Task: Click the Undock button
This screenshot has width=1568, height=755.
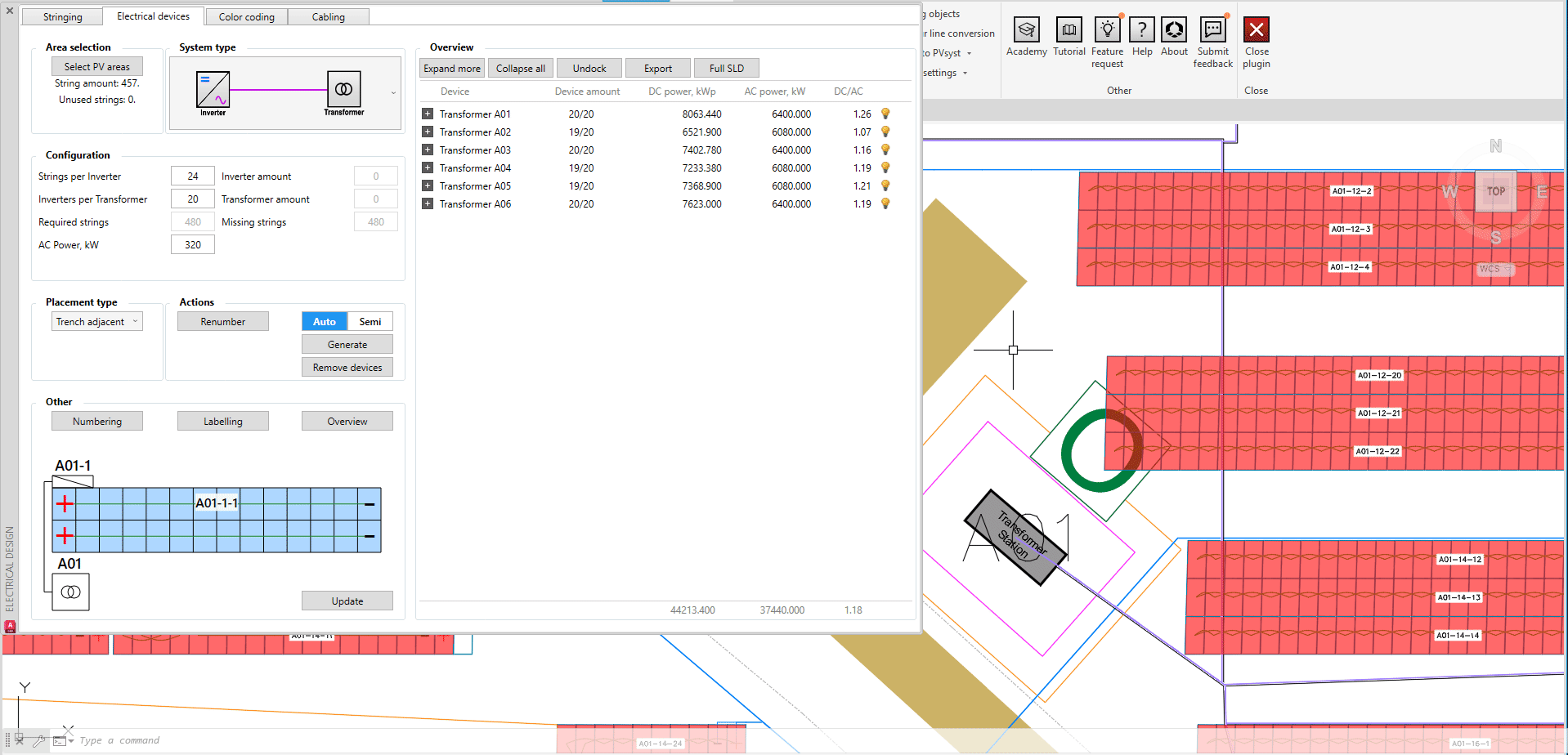Action: [589, 68]
